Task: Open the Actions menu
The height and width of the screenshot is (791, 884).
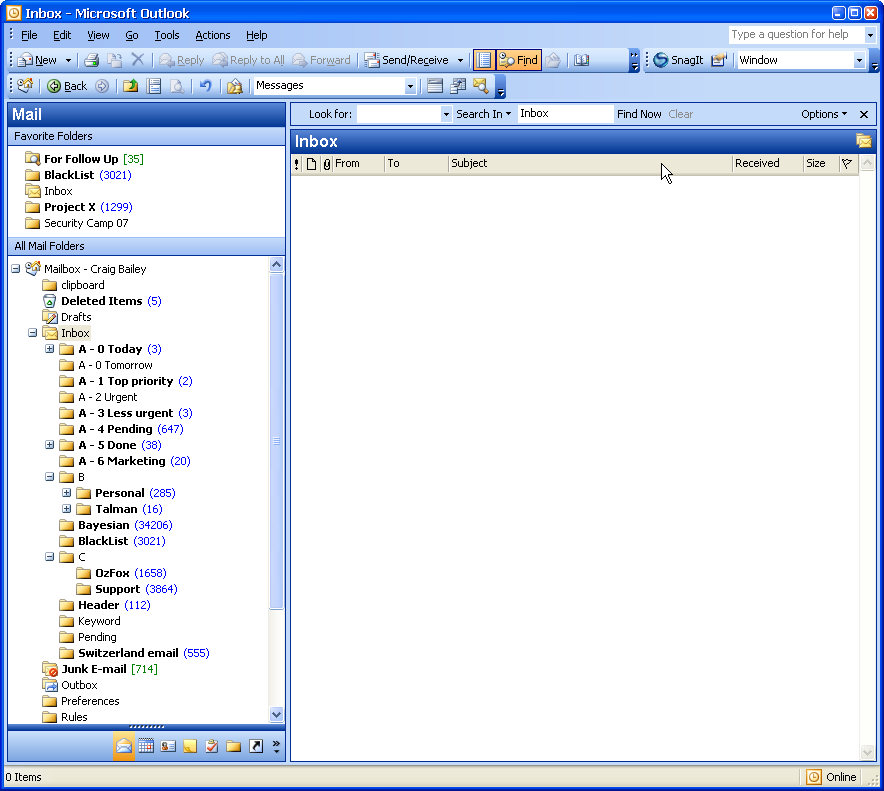Action: 212,35
